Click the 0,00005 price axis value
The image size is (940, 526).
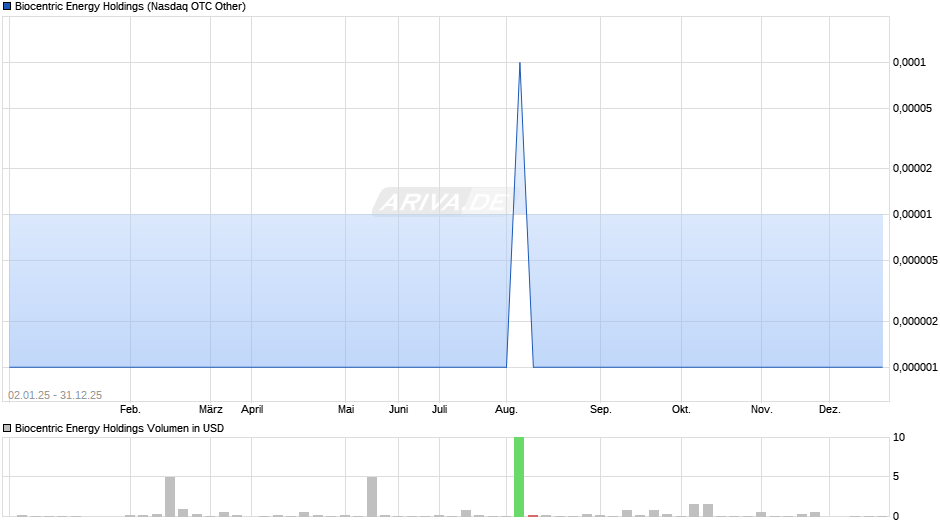912,109
